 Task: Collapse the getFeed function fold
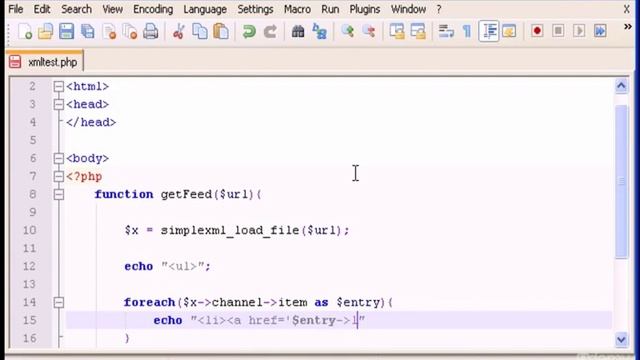click(x=59, y=194)
